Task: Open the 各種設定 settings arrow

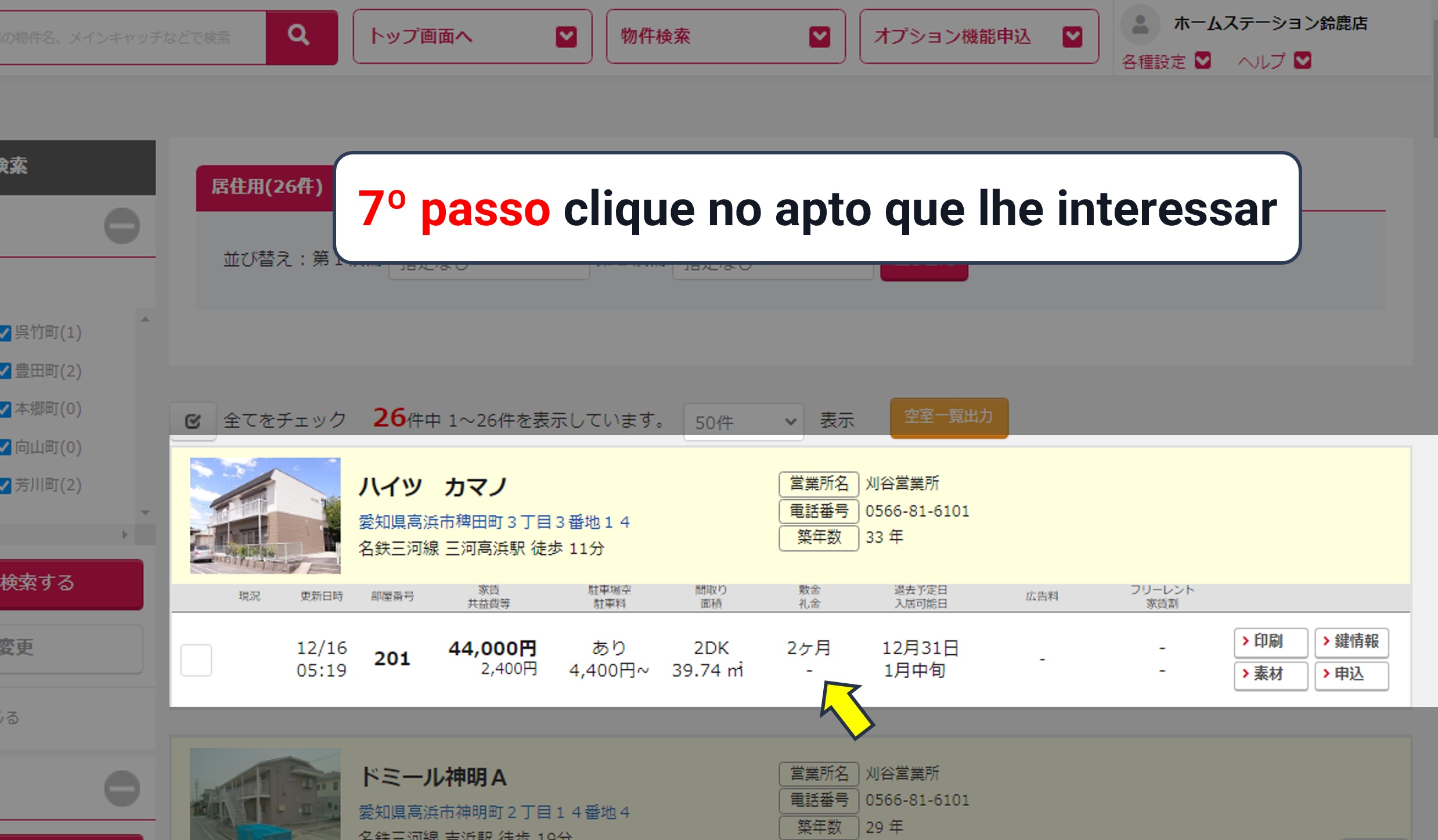Action: [x=1203, y=60]
